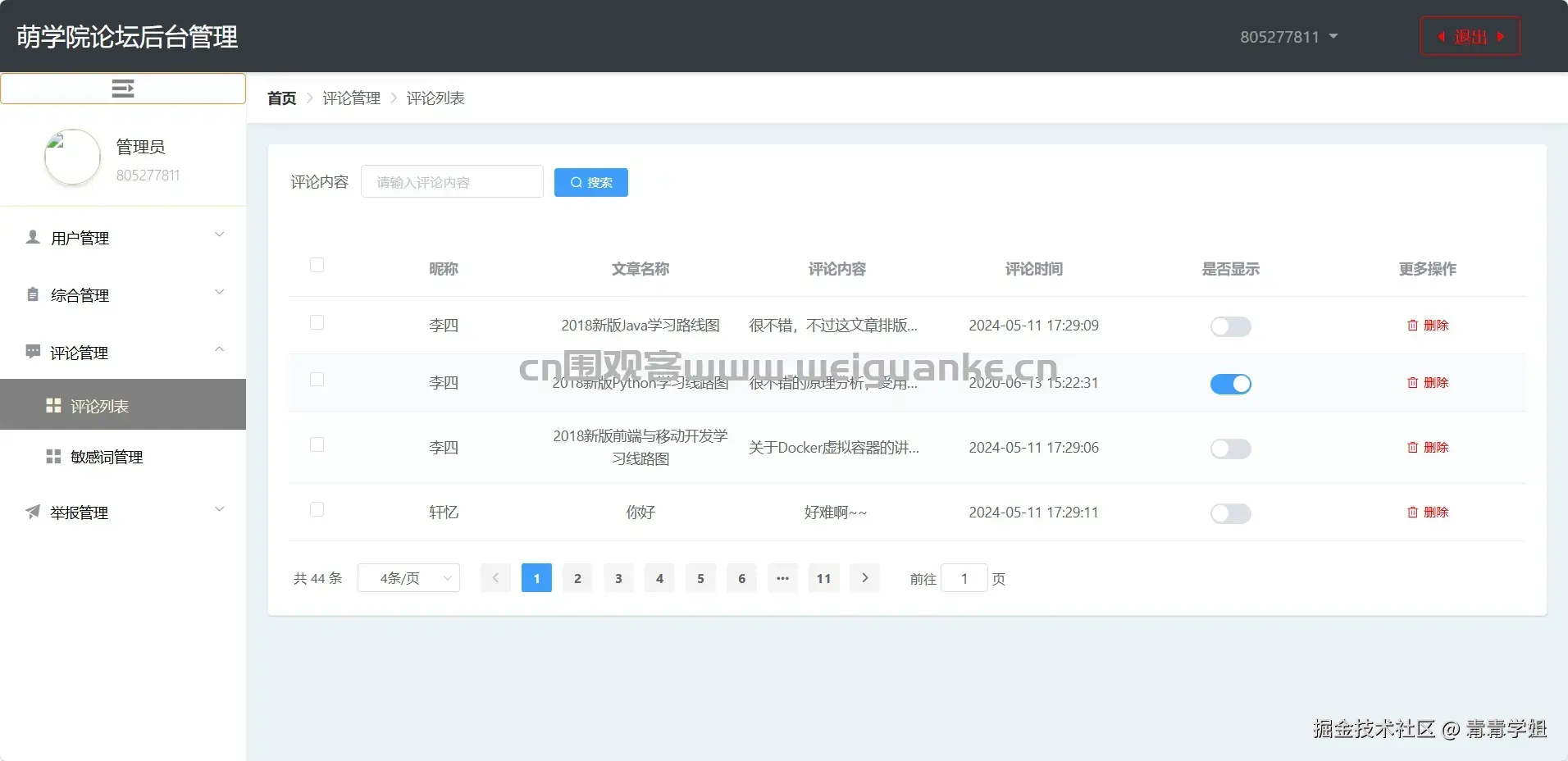
Task: Click the 举报管理 paper plane icon
Action: click(33, 512)
